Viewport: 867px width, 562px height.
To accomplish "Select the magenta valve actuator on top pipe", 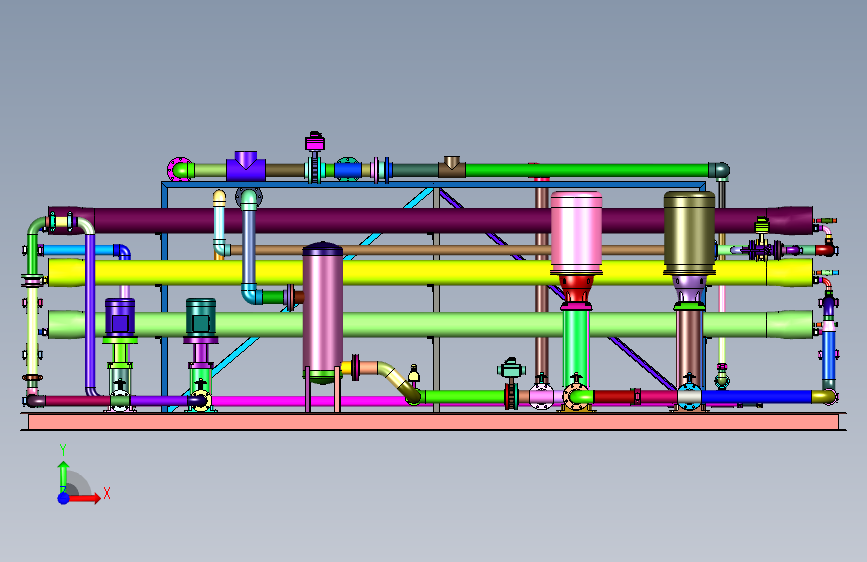I will [x=315, y=142].
